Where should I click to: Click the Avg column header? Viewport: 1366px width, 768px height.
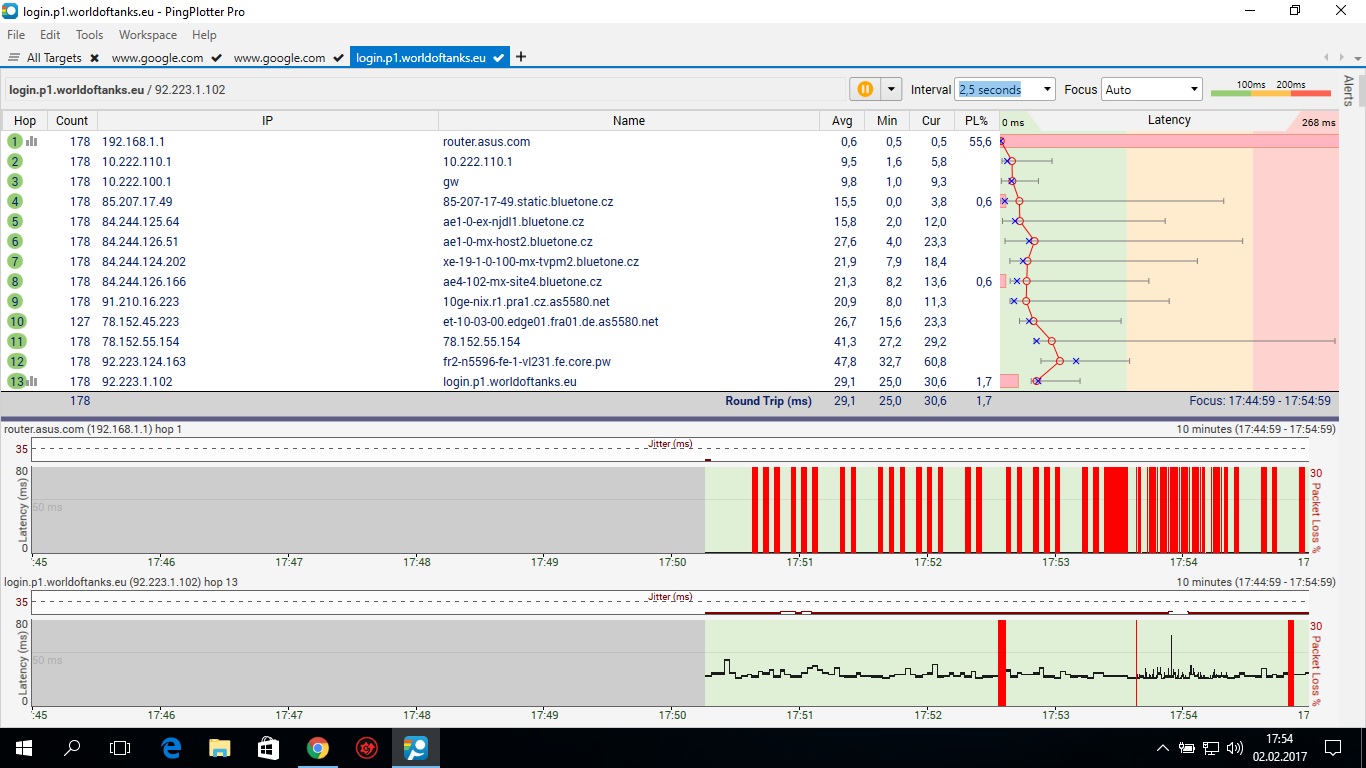pyautogui.click(x=842, y=121)
